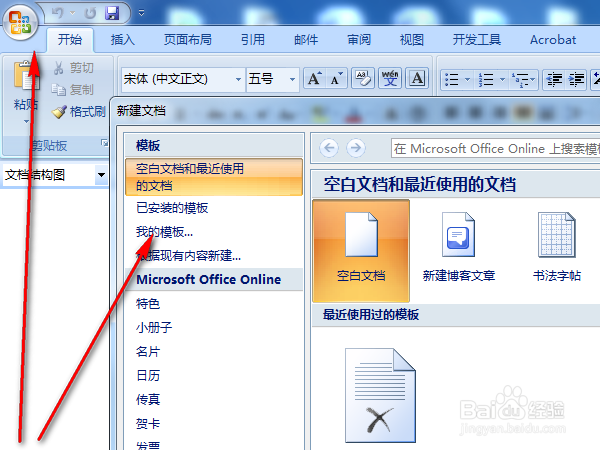Increase paragraph indent
Image resolution: width=600 pixels, height=450 pixels.
click(576, 80)
